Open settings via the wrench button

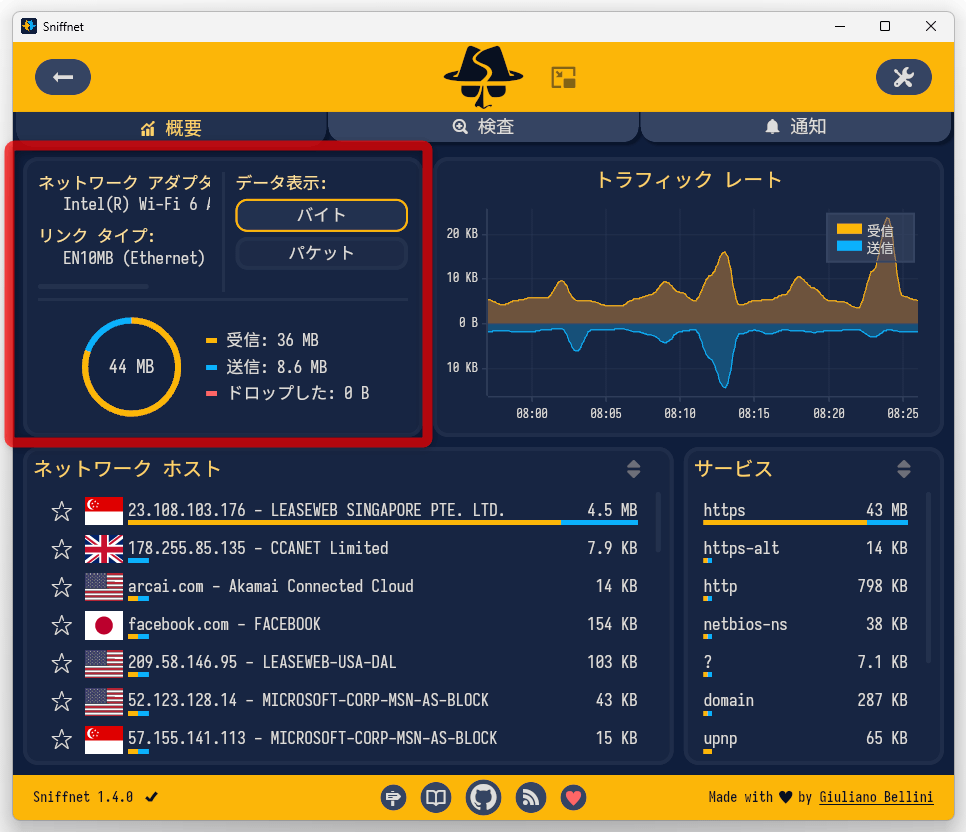[x=903, y=77]
